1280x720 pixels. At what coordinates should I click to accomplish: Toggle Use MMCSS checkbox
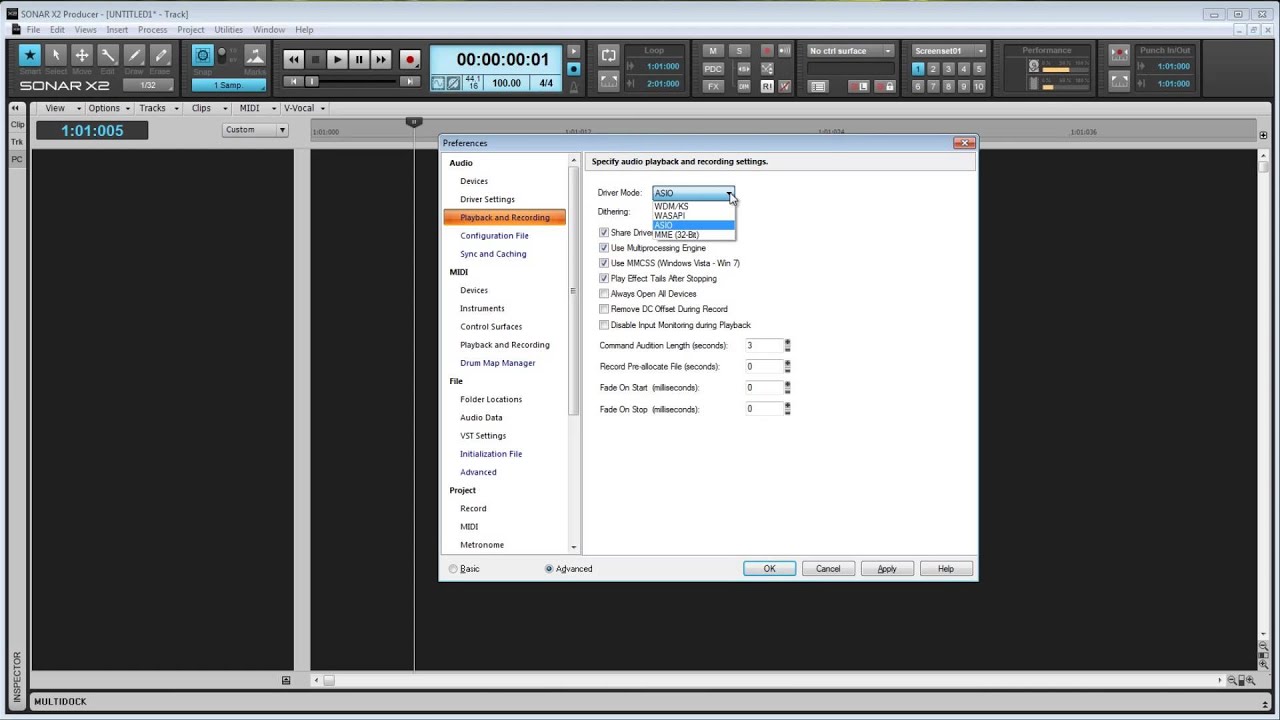point(604,263)
